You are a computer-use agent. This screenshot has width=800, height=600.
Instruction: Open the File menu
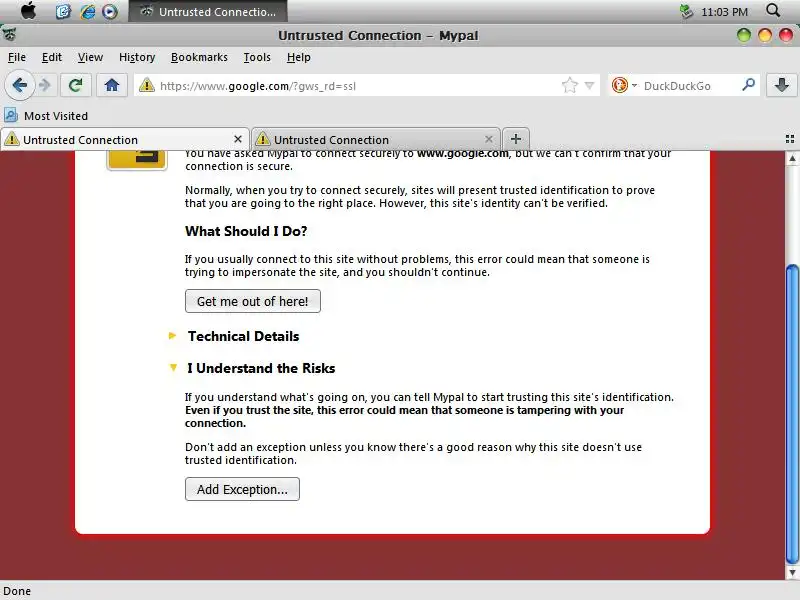click(x=17, y=57)
